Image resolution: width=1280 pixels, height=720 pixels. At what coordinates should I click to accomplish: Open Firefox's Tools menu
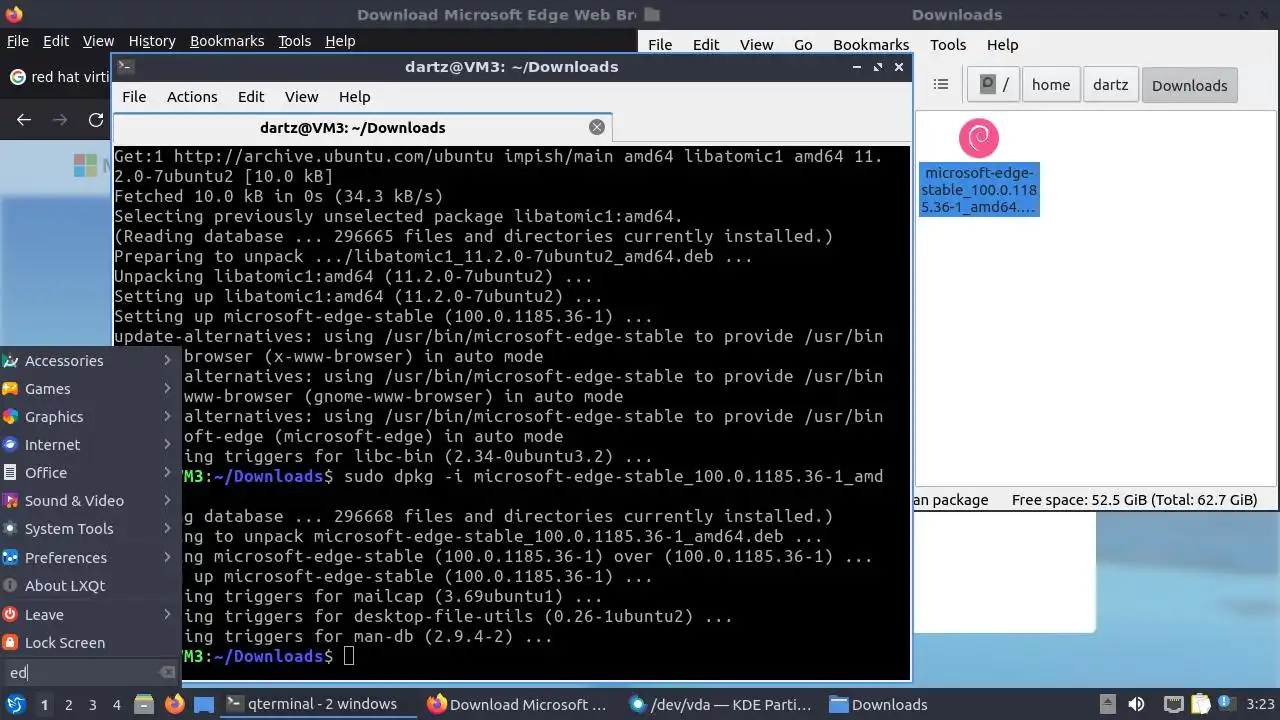pyautogui.click(x=294, y=41)
